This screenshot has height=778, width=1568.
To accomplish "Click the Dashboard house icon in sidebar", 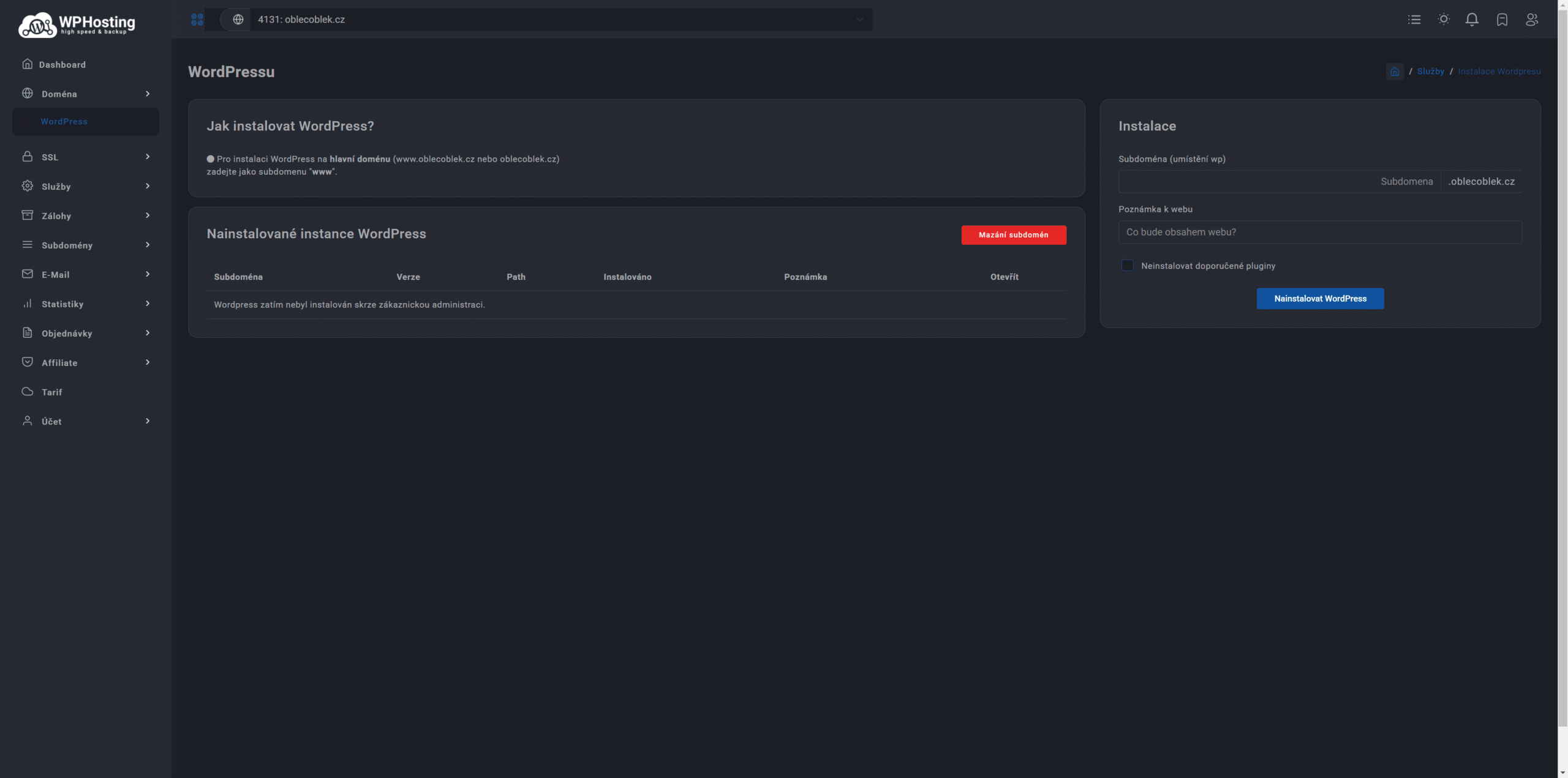I will point(28,64).
